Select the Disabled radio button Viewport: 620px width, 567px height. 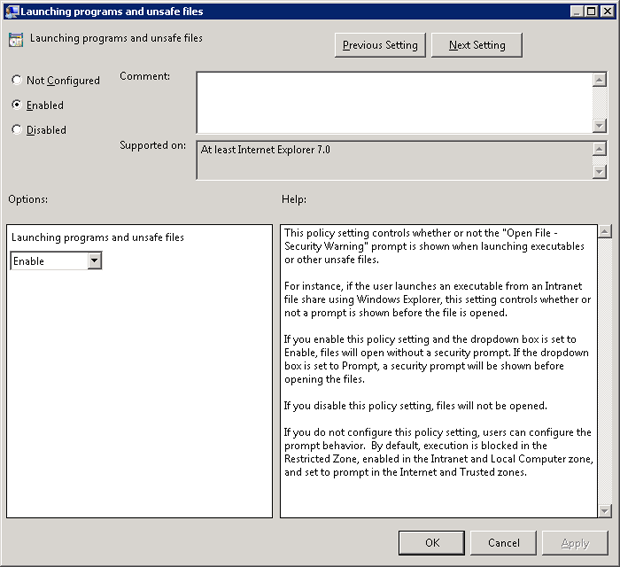[17, 130]
